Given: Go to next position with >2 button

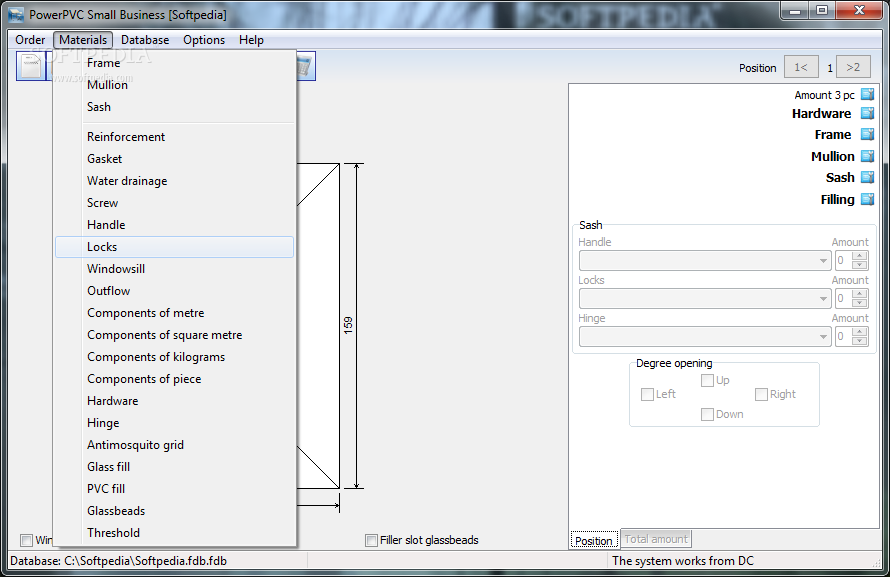Looking at the screenshot, I should click(853, 67).
